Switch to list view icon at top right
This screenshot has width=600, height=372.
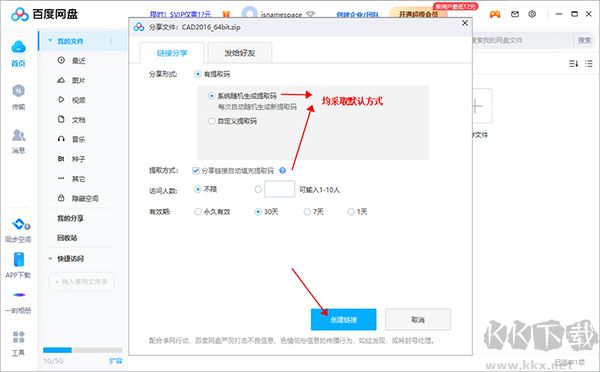(589, 64)
